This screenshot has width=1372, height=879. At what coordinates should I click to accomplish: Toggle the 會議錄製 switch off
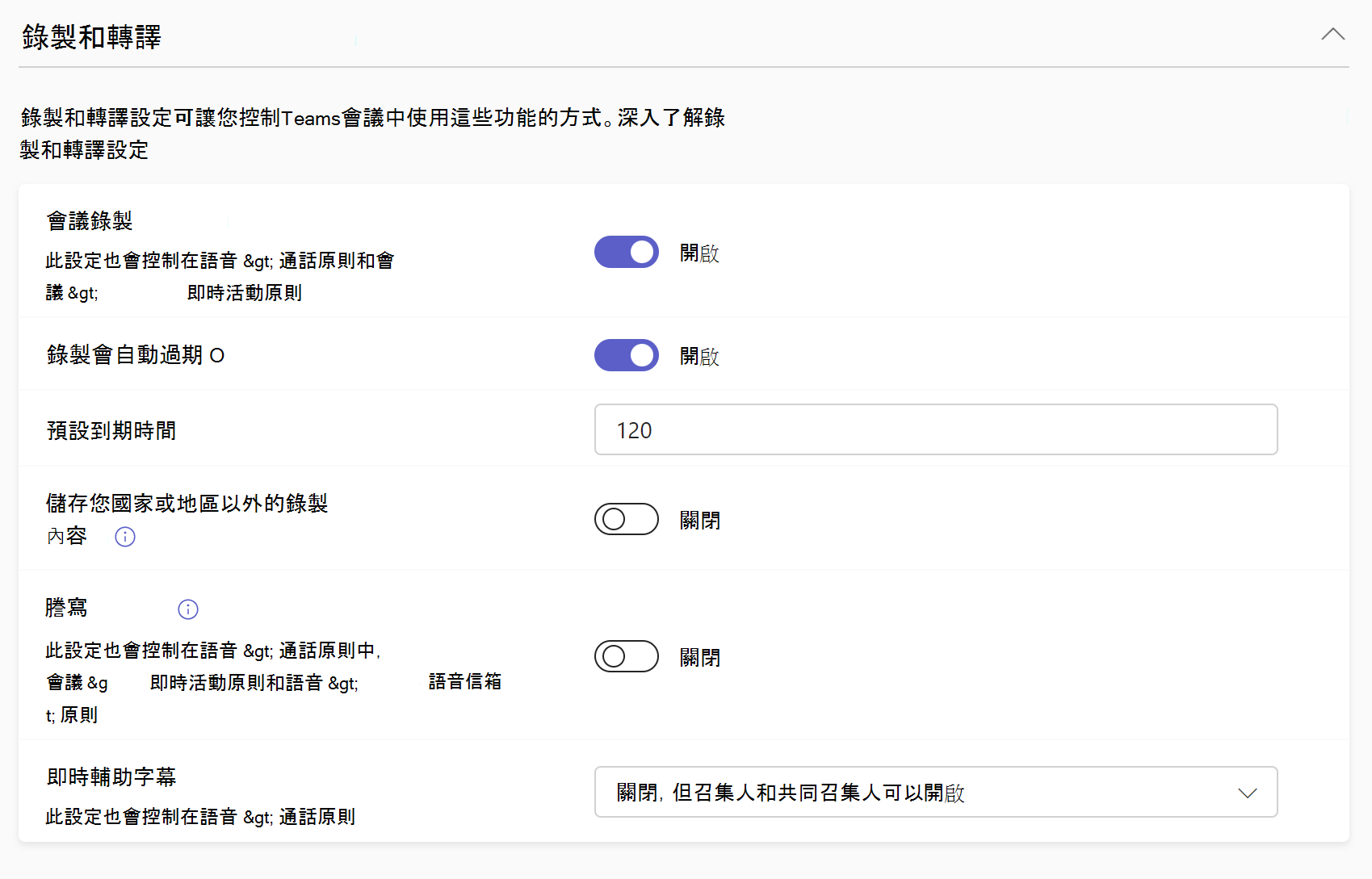click(627, 252)
